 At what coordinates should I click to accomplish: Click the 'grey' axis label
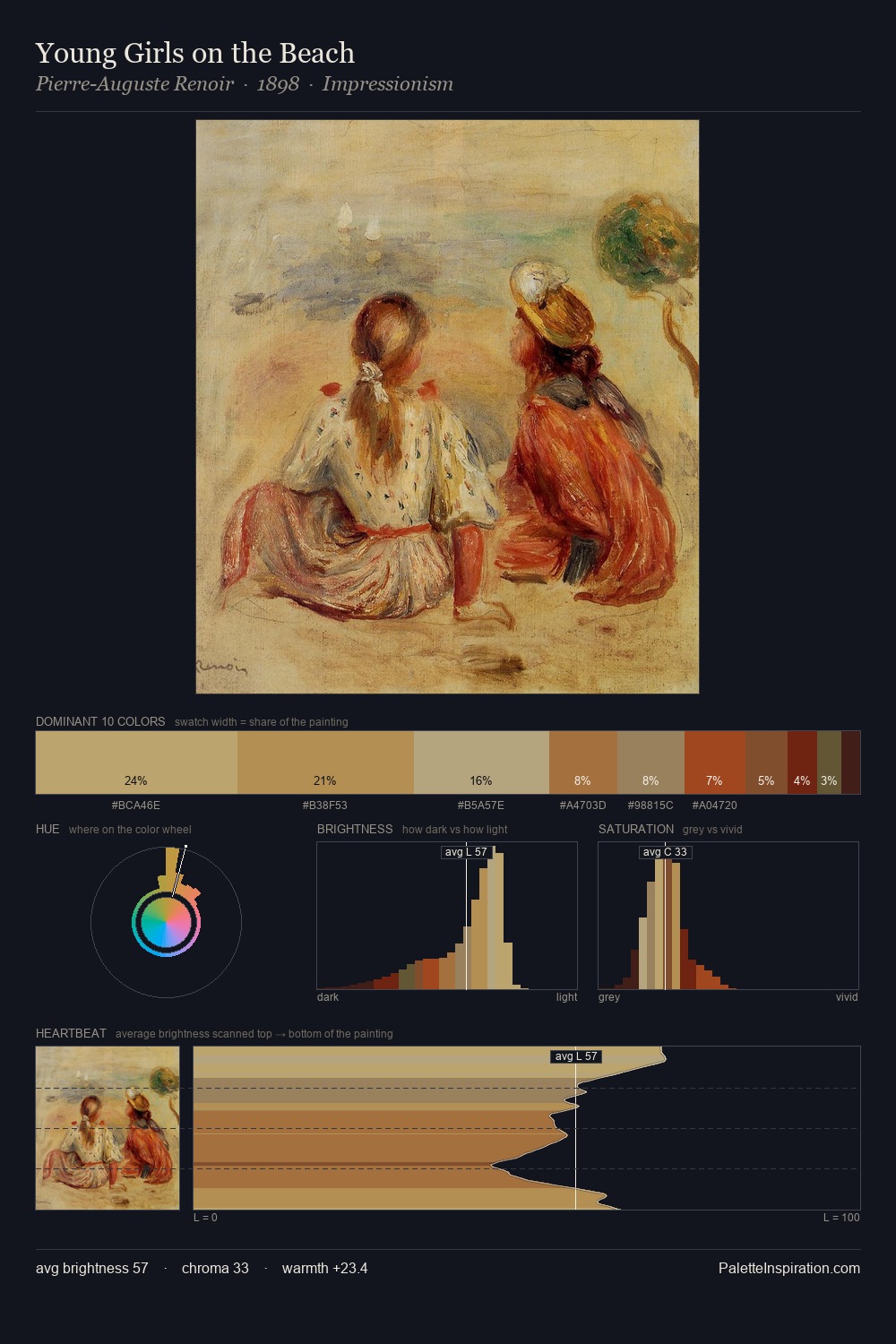(609, 997)
